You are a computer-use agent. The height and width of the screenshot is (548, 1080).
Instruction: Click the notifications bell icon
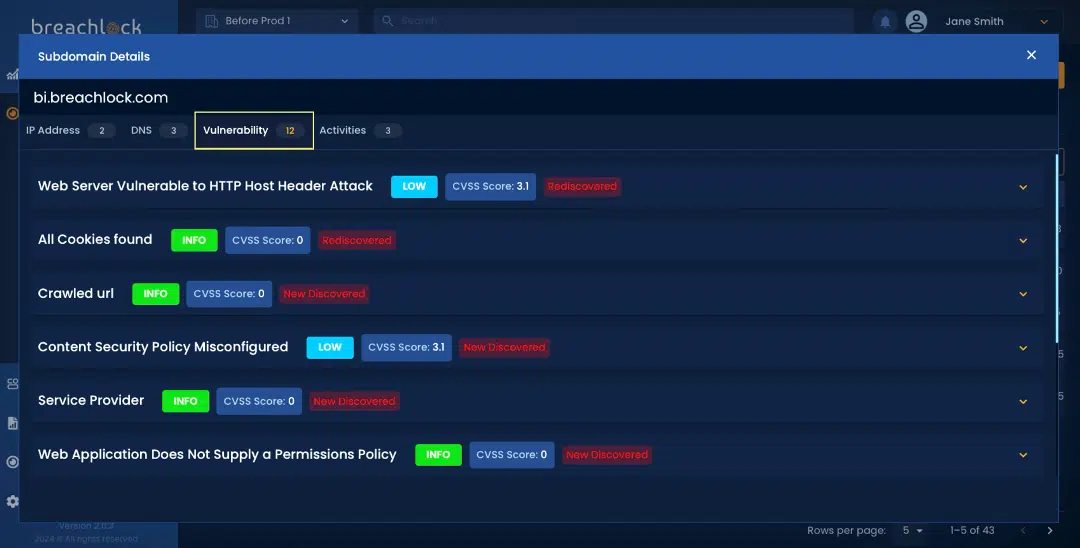point(885,22)
